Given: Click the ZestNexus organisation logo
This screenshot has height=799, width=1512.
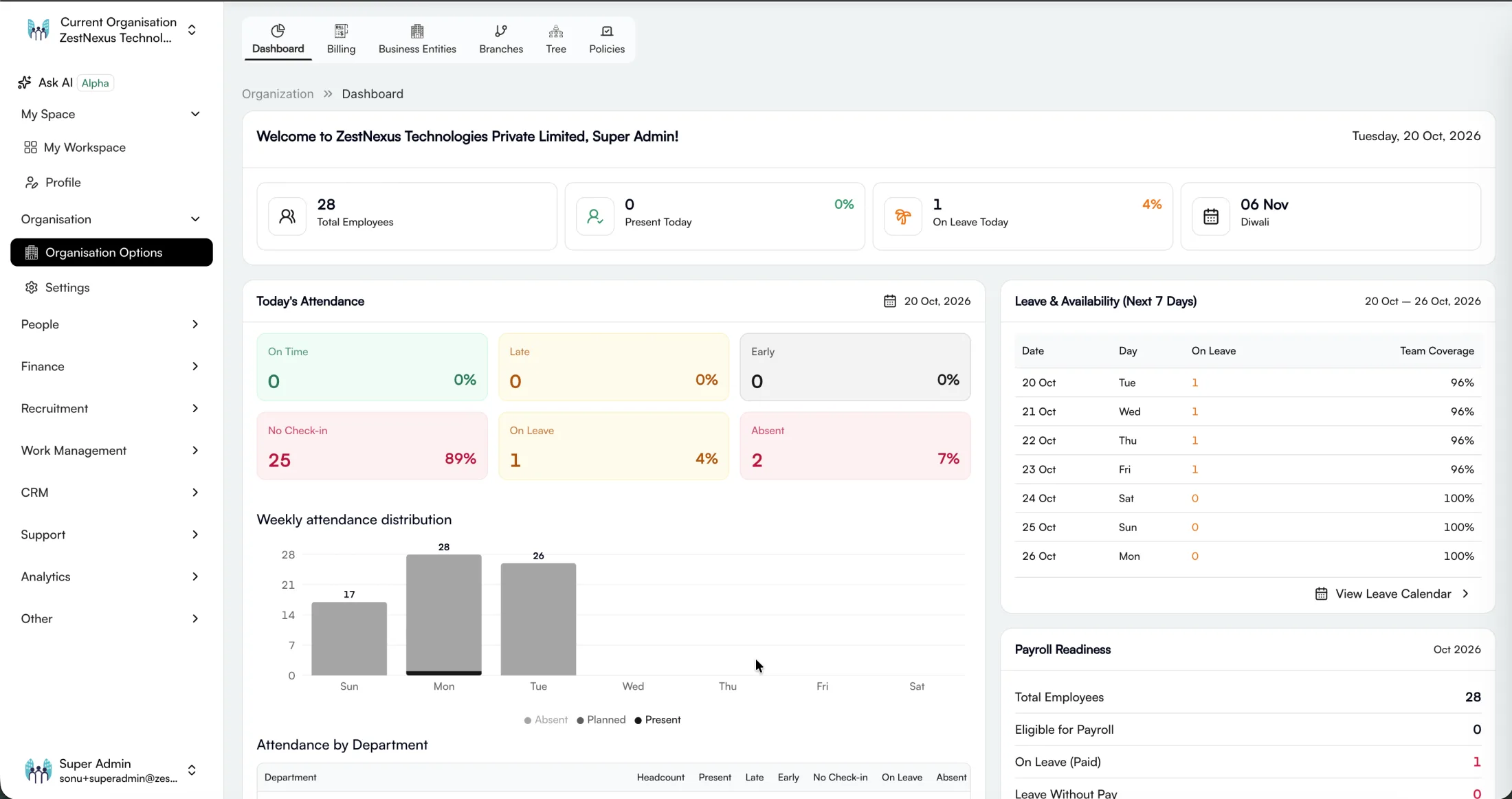Looking at the screenshot, I should (38, 30).
